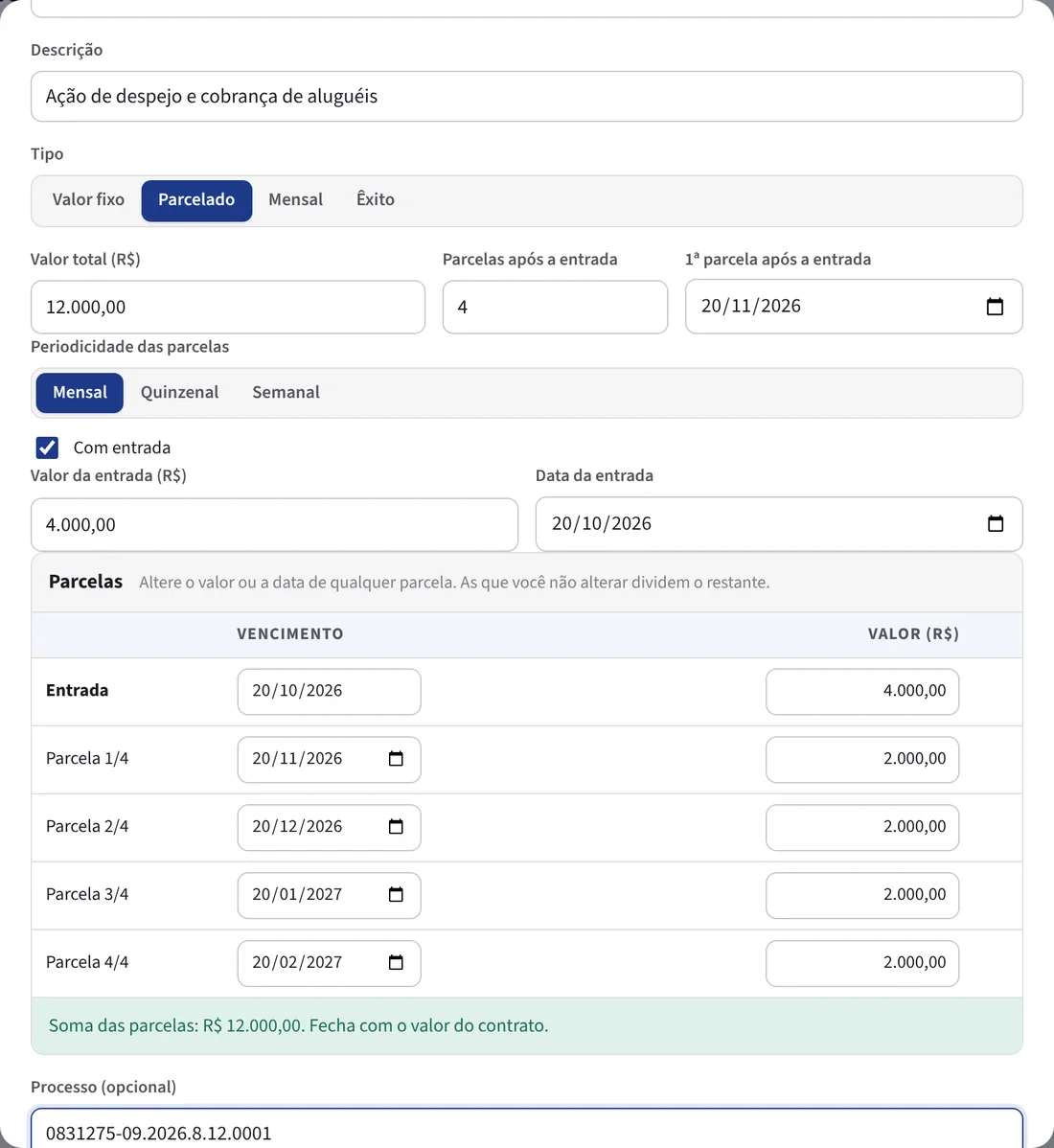The image size is (1054, 1148).
Task: Open calendar icon in Parcela 3/4 row
Action: point(396,895)
